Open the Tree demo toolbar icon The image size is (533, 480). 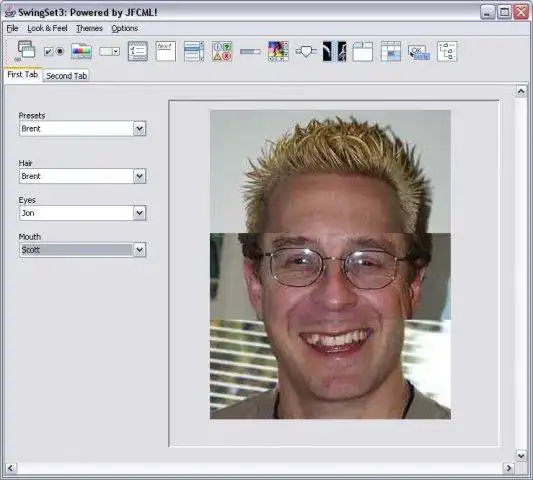click(447, 51)
